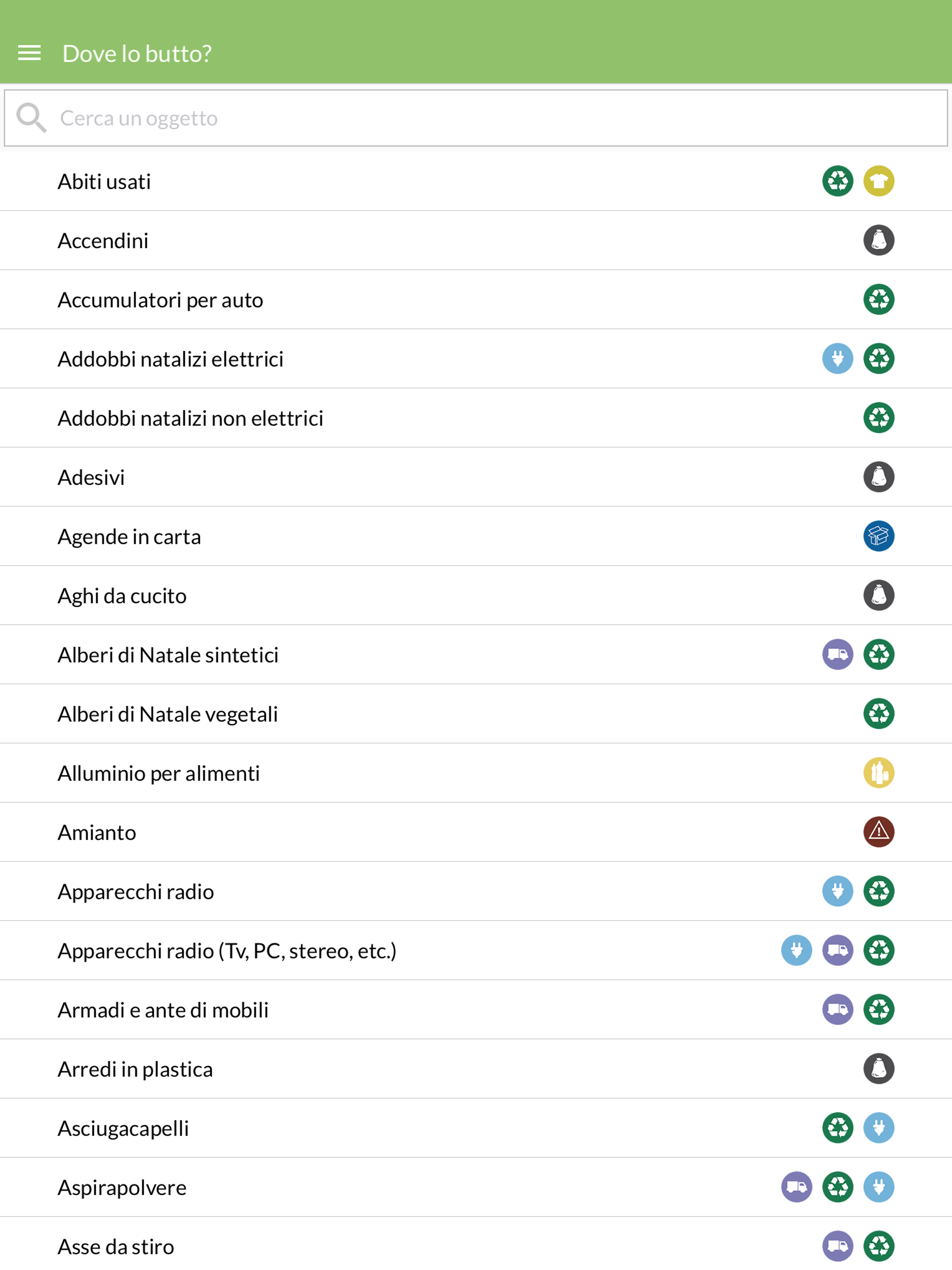Select Apparecchi radio (Tv, PC, stereo, etc.) item
Image resolution: width=952 pixels, height=1270 pixels.
coord(476,950)
